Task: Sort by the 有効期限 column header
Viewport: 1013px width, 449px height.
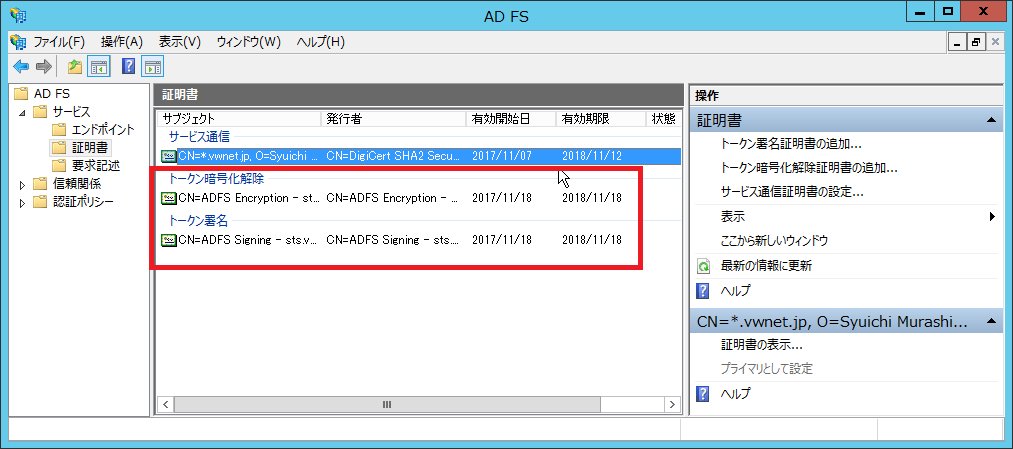Action: click(601, 119)
